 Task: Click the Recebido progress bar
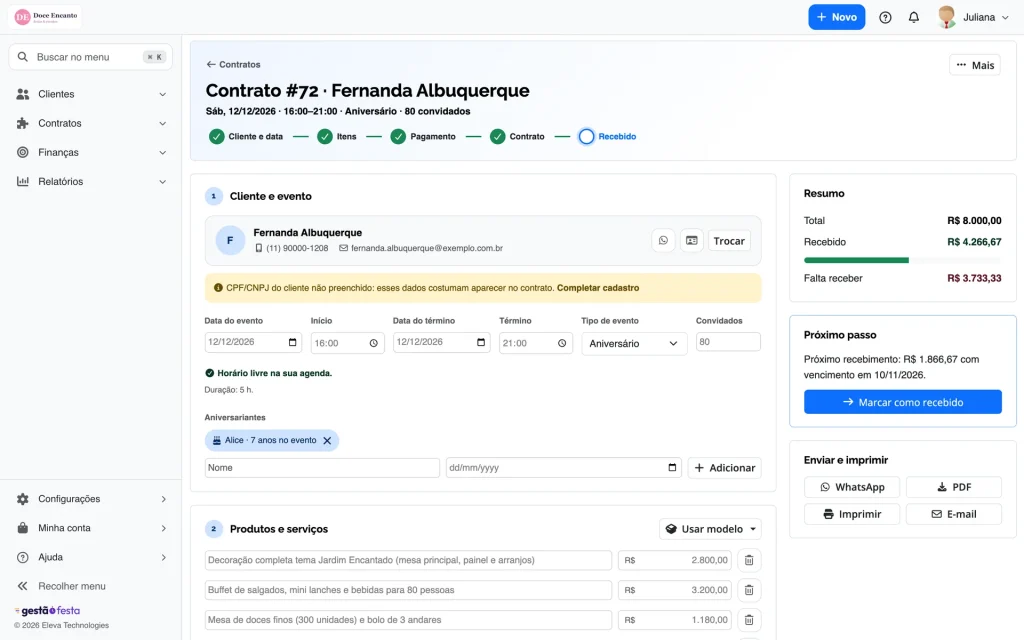click(903, 261)
